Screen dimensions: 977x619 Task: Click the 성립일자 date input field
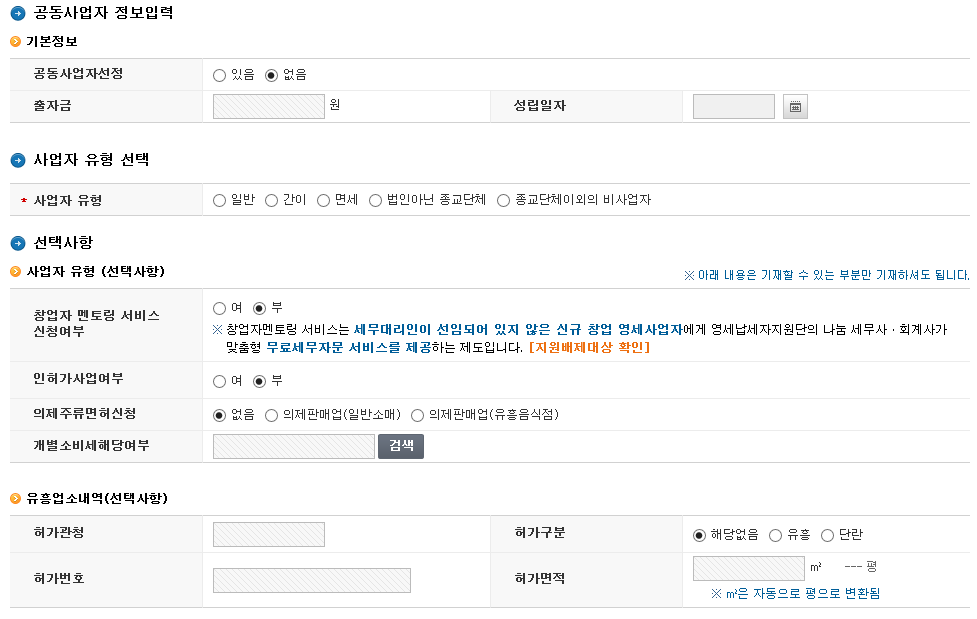coord(733,107)
